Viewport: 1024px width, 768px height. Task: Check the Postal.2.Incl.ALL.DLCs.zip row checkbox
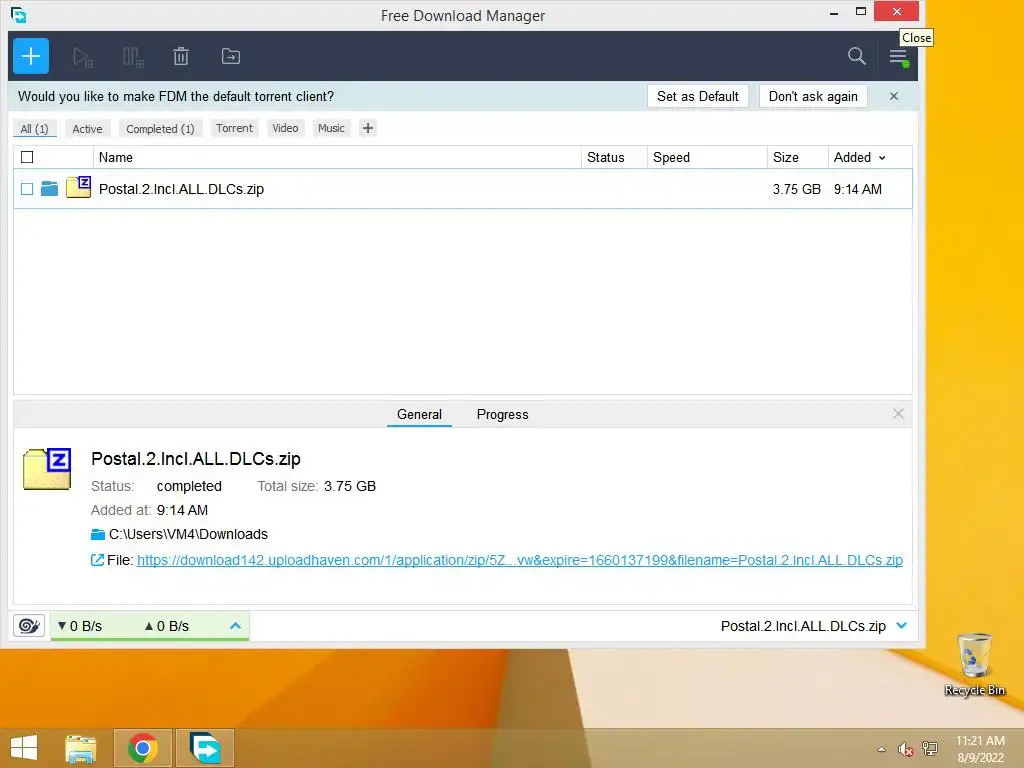(27, 189)
